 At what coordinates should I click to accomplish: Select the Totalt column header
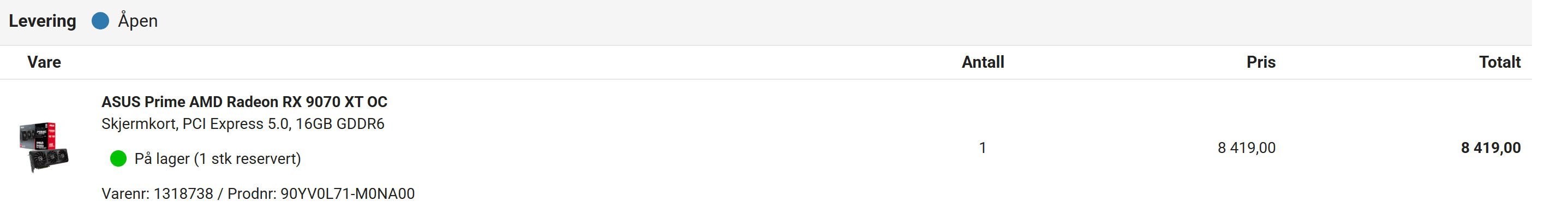[1500, 62]
